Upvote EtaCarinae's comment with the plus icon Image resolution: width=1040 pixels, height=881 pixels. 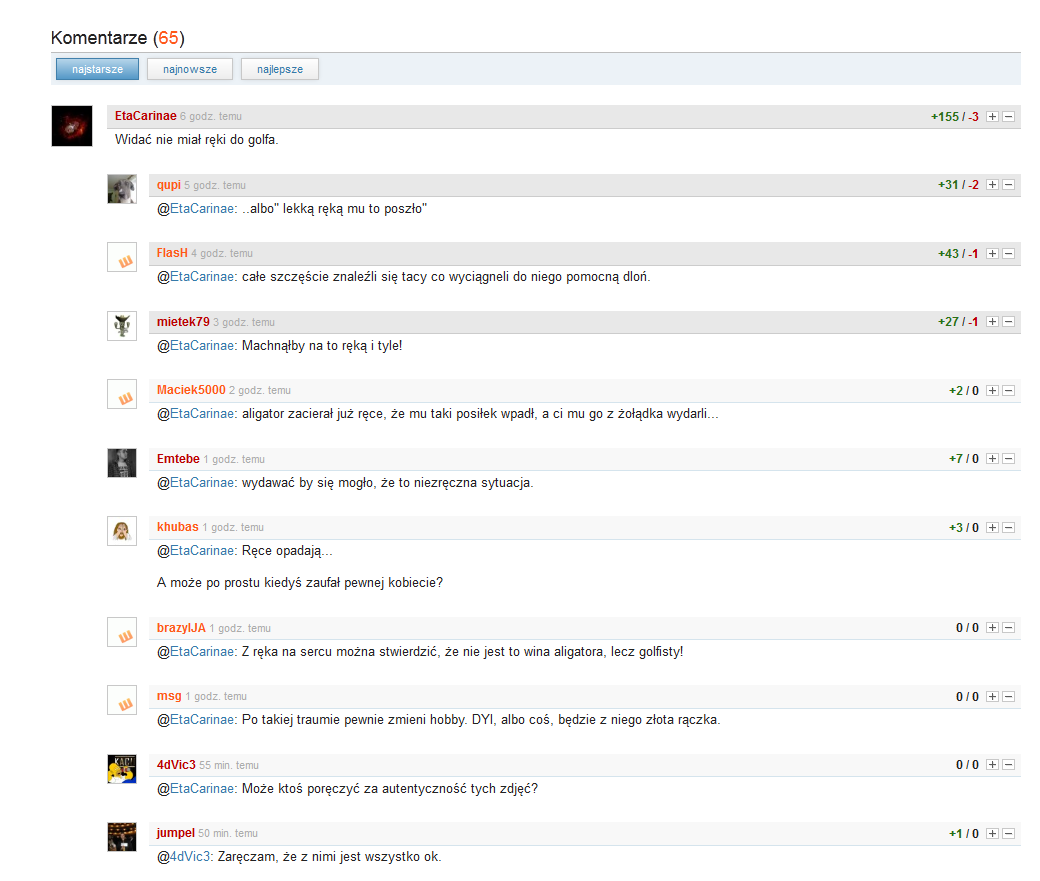[x=991, y=116]
